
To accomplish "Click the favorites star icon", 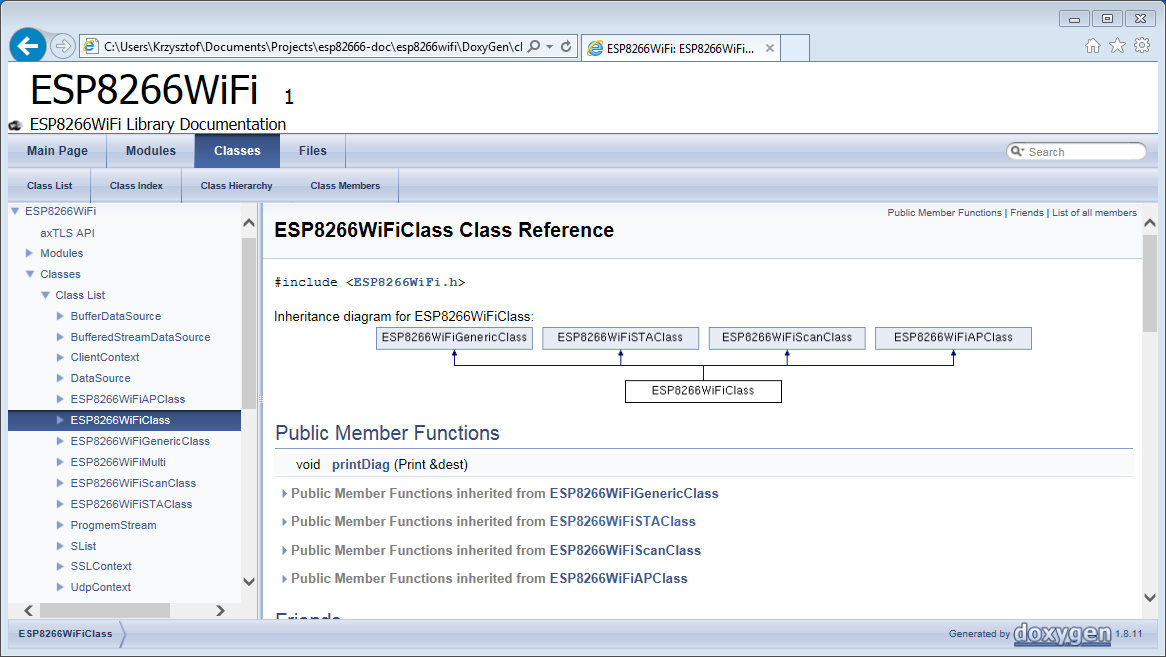I will coord(1117,45).
